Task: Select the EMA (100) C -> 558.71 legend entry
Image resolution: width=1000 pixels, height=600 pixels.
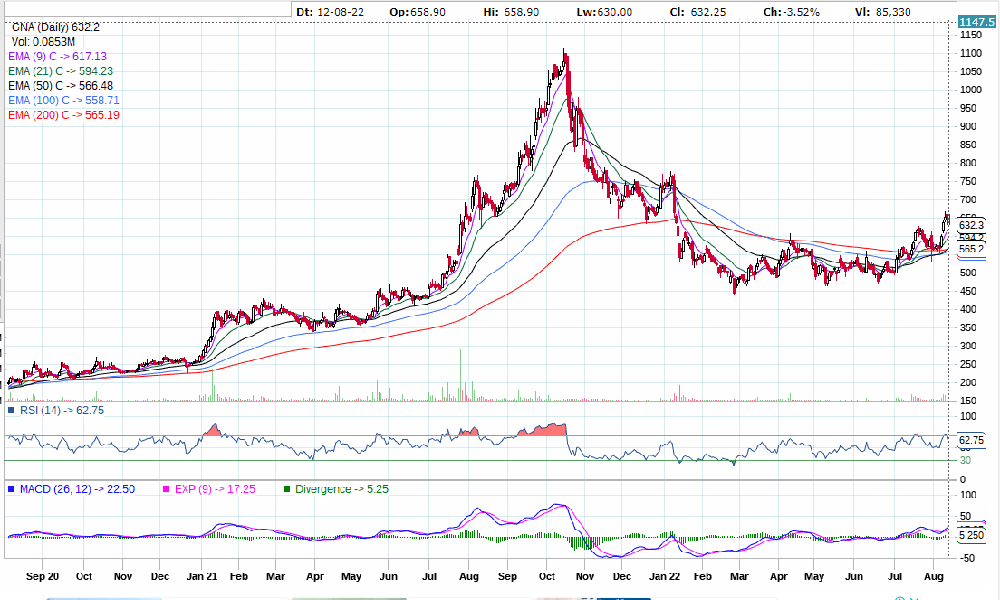Action: click(64, 101)
